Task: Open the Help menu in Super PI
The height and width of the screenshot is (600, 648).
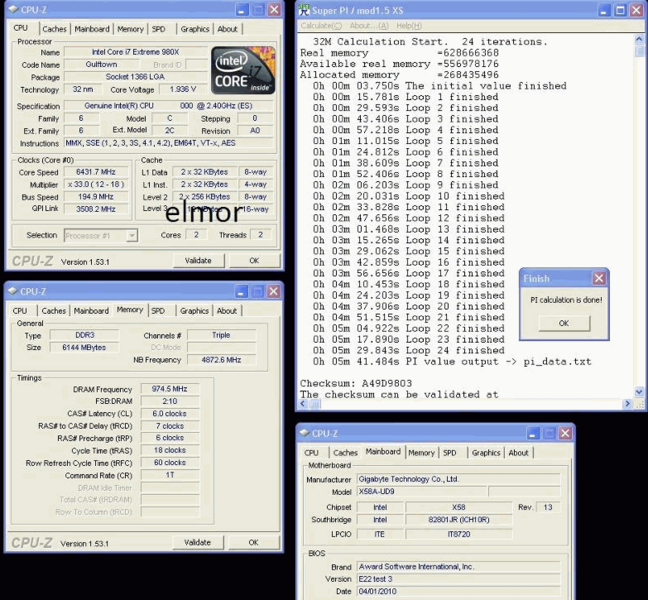Action: coord(408,25)
